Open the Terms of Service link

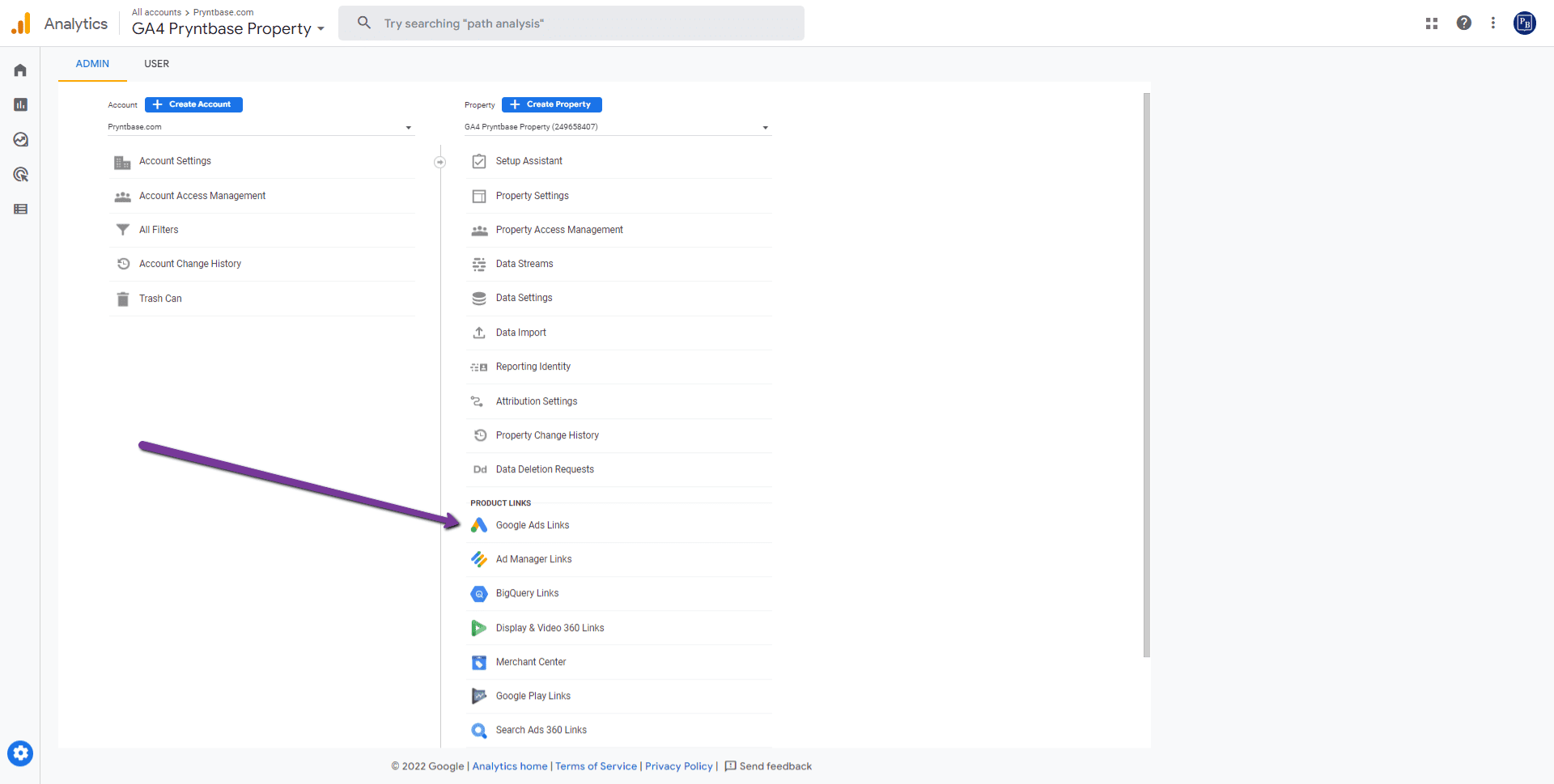coord(596,766)
